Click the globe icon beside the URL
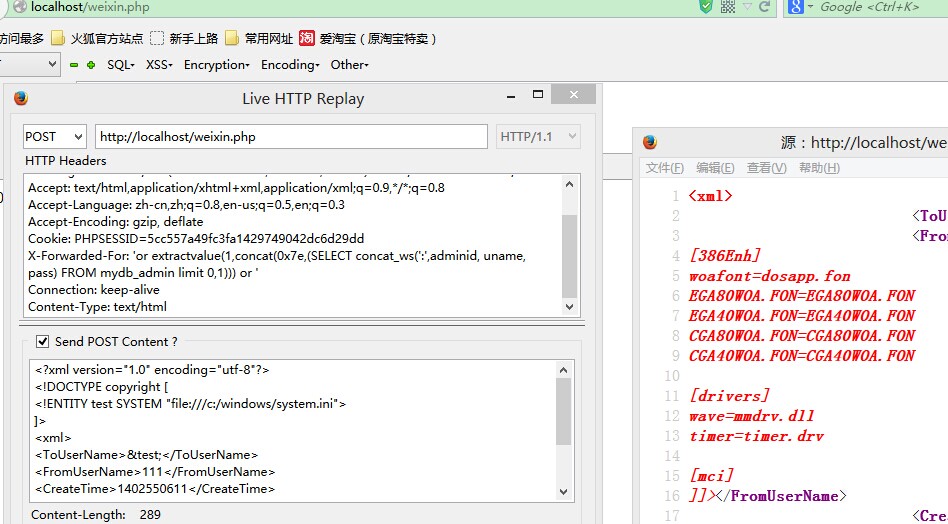 coord(20,7)
